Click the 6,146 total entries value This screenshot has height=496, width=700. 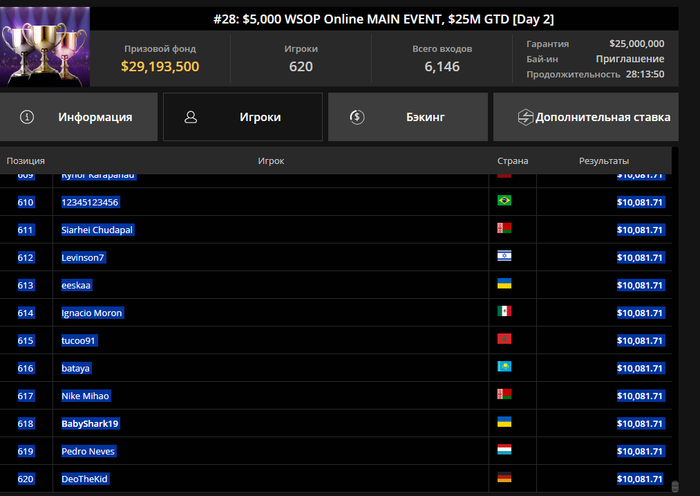[442, 67]
